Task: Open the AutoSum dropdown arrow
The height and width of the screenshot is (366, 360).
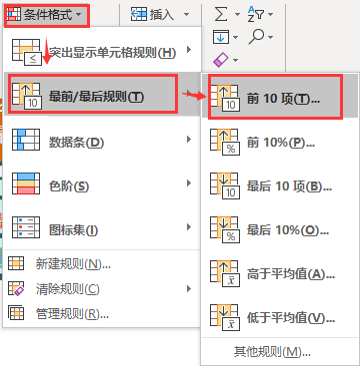Action: pyautogui.click(x=237, y=15)
